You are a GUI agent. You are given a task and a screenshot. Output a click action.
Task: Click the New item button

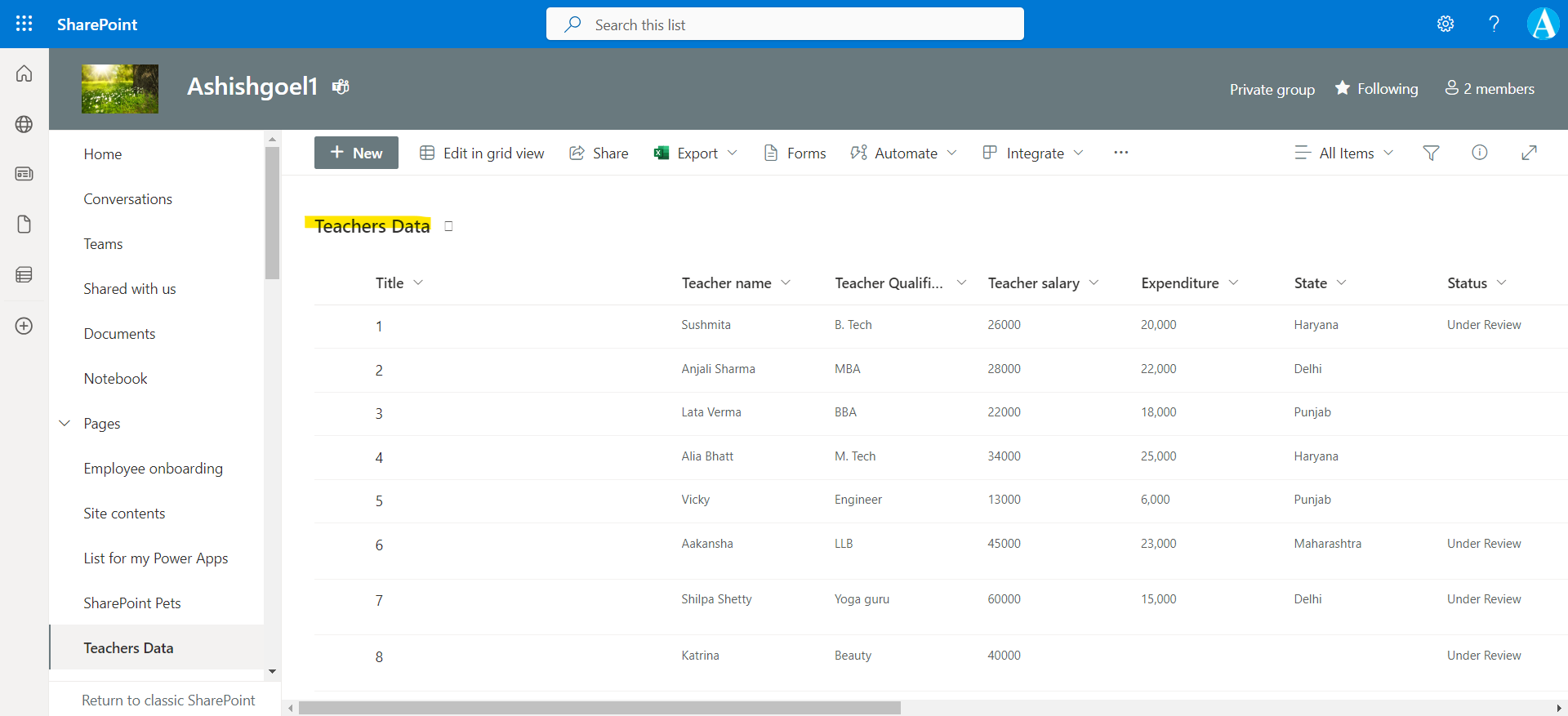(x=356, y=153)
